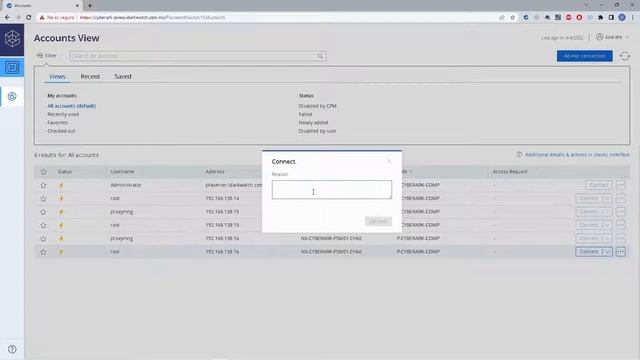This screenshot has width=640, height=360.
Task: Expand Connect dropdown arrow for root 192.168.138.14
Action: [607, 198]
